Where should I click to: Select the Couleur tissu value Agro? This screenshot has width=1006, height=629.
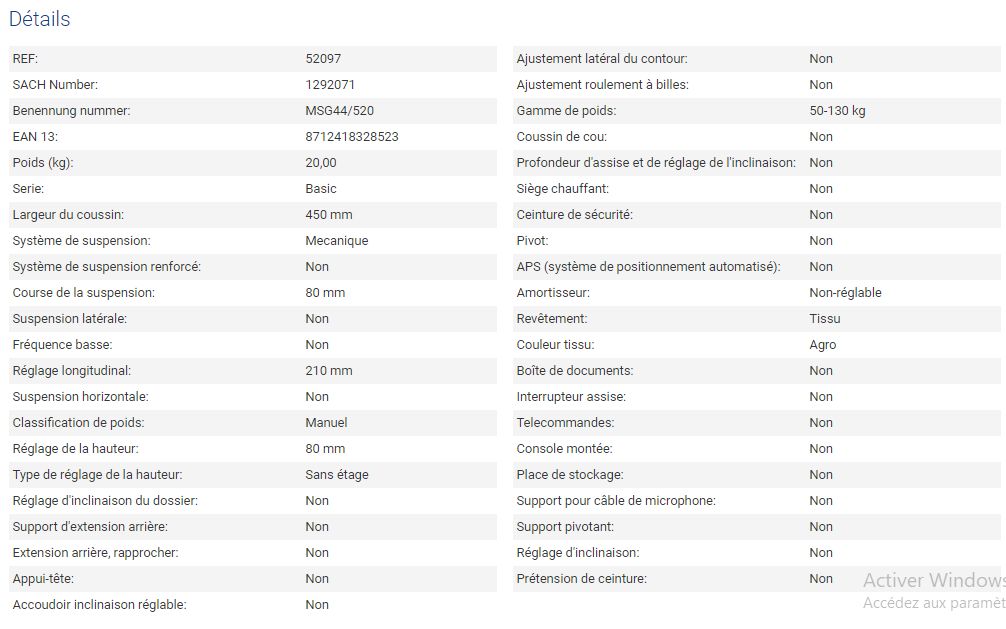pyautogui.click(x=822, y=345)
